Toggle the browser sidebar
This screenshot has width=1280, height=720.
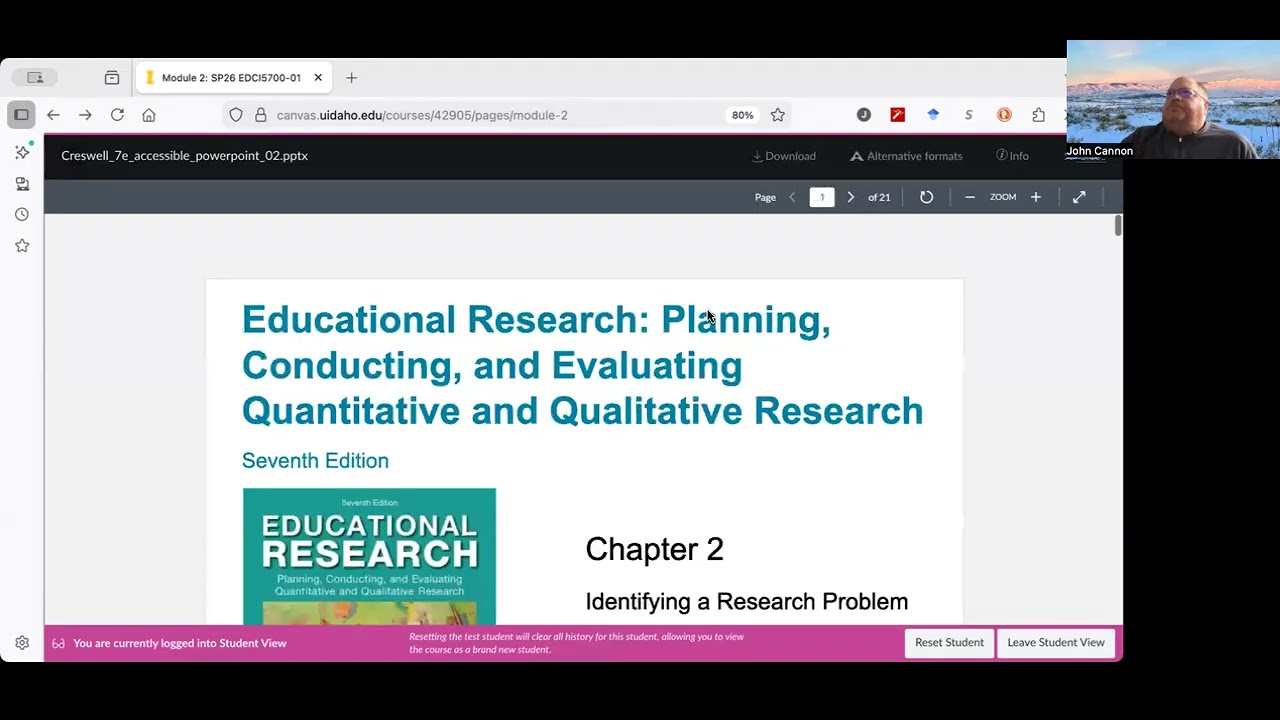click(x=21, y=115)
